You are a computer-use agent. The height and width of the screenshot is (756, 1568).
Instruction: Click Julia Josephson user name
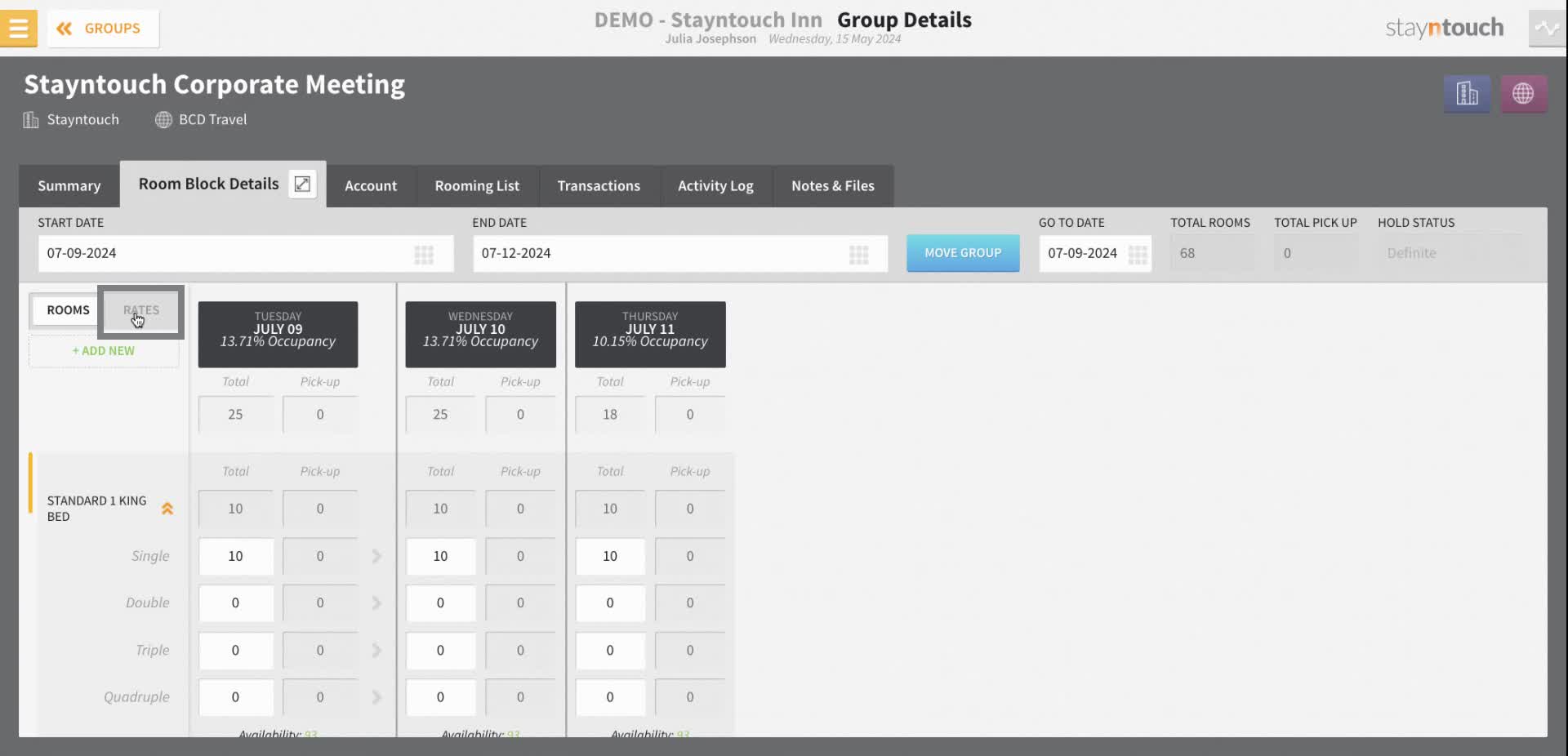point(710,39)
